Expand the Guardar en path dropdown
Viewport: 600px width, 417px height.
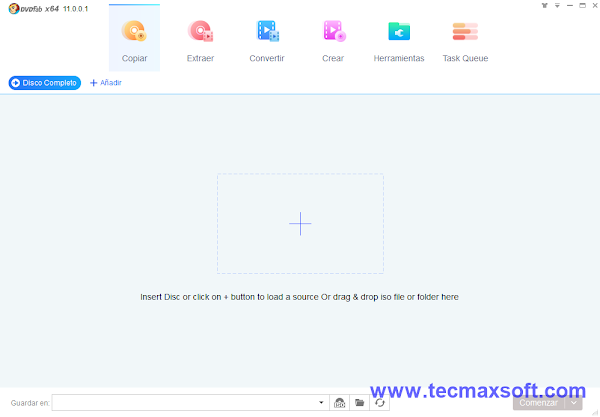click(321, 402)
